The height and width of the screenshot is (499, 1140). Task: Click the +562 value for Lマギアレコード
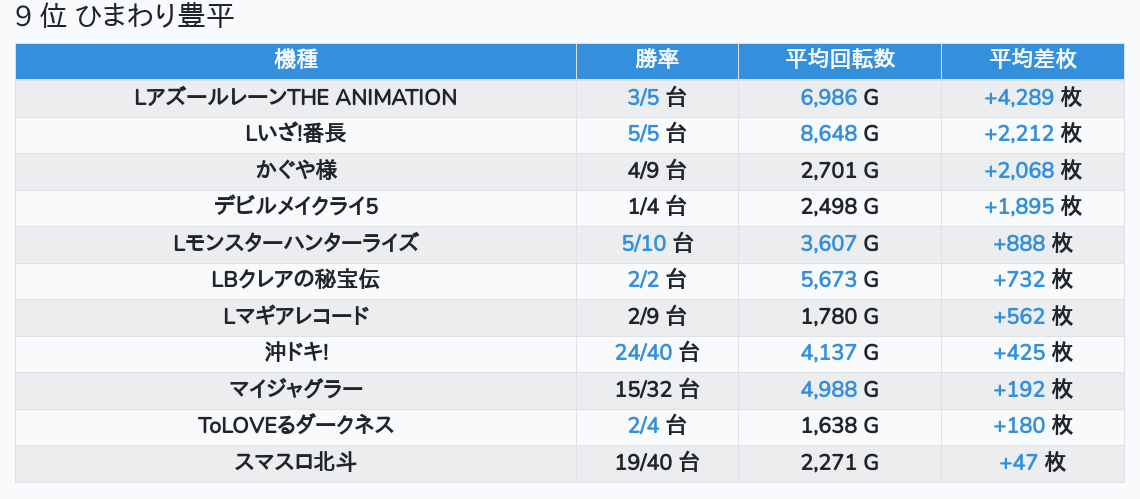[x=1019, y=317]
